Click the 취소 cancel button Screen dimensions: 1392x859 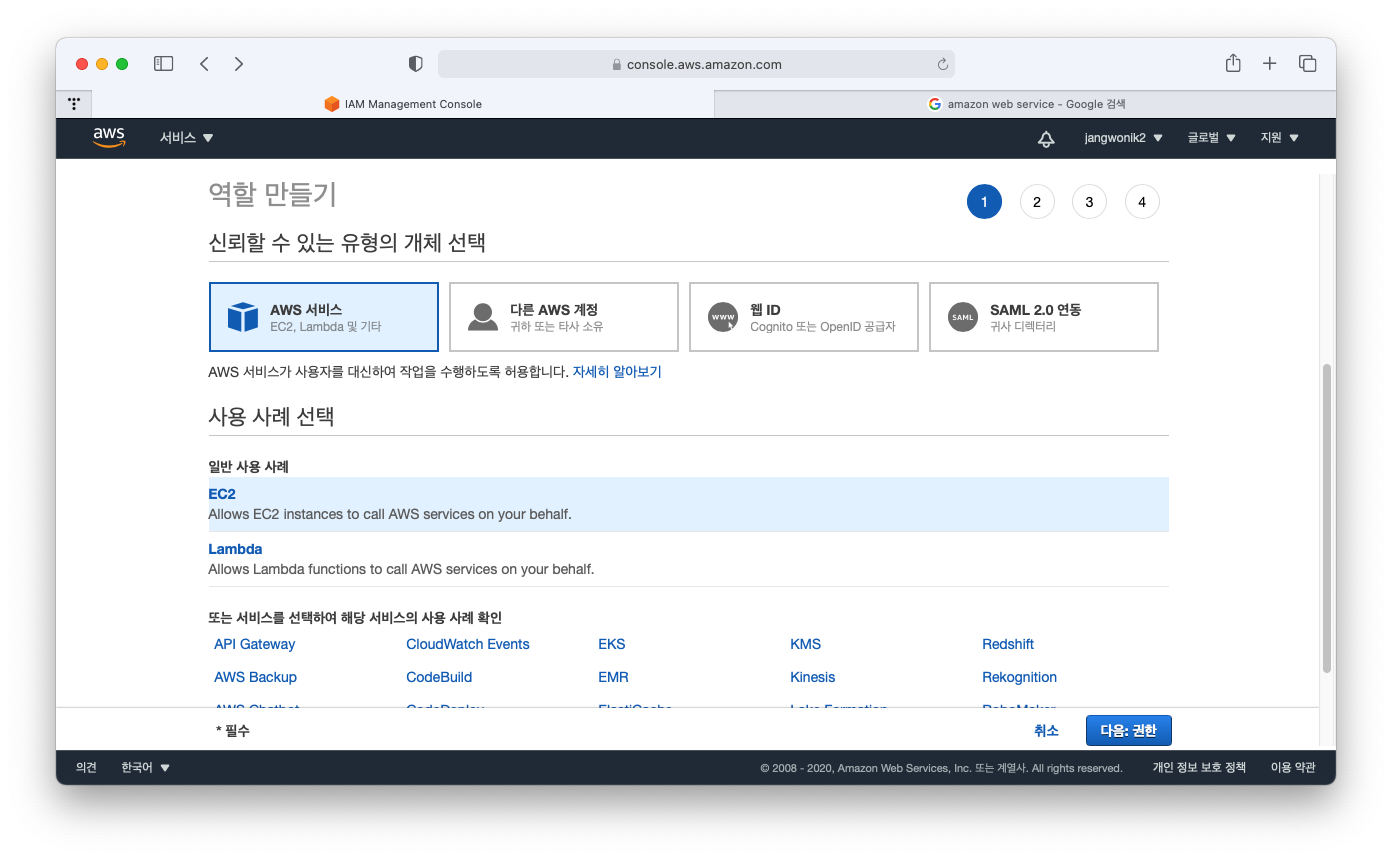coord(1046,731)
